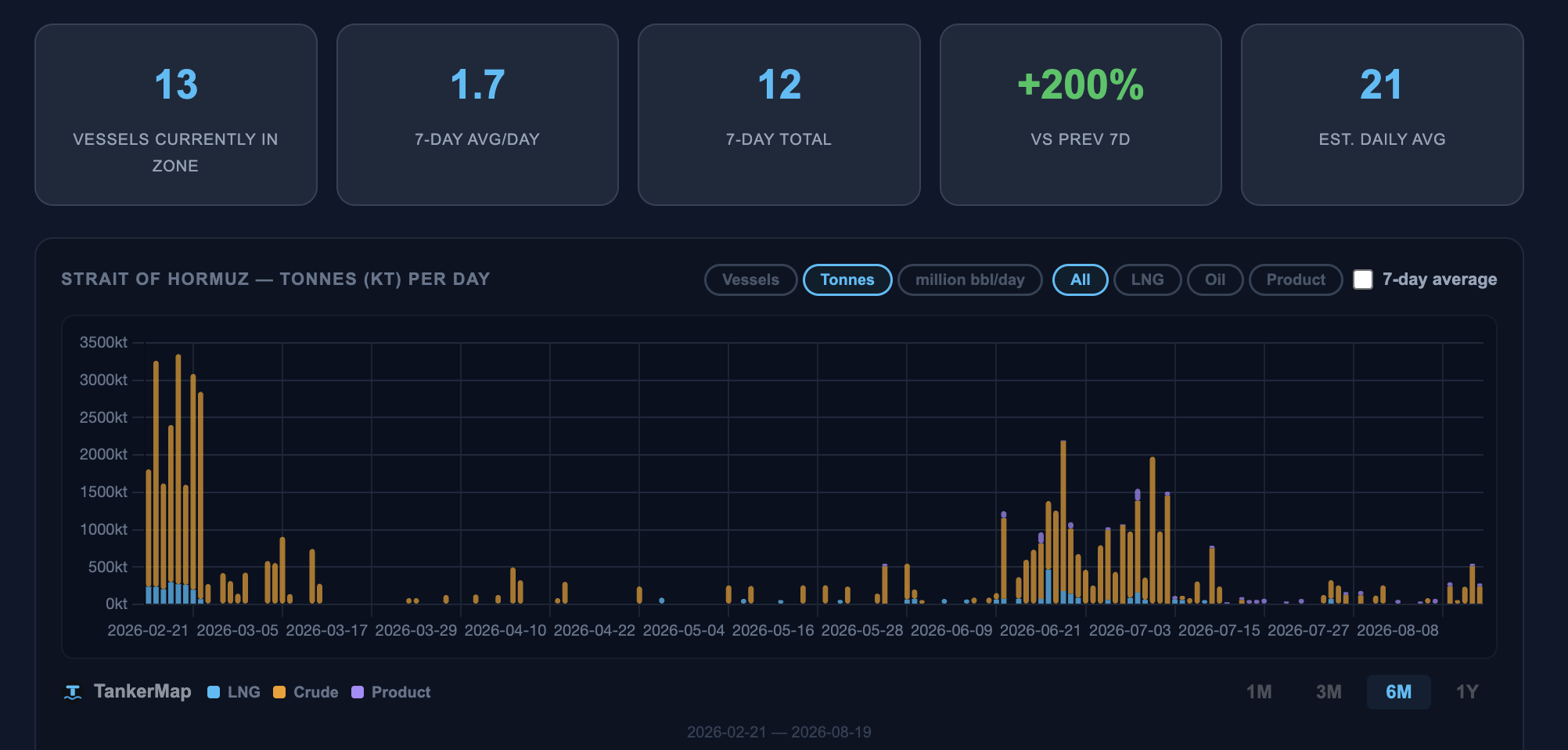Click the TankerMap brand name
This screenshot has height=750, width=1568.
coord(142,691)
